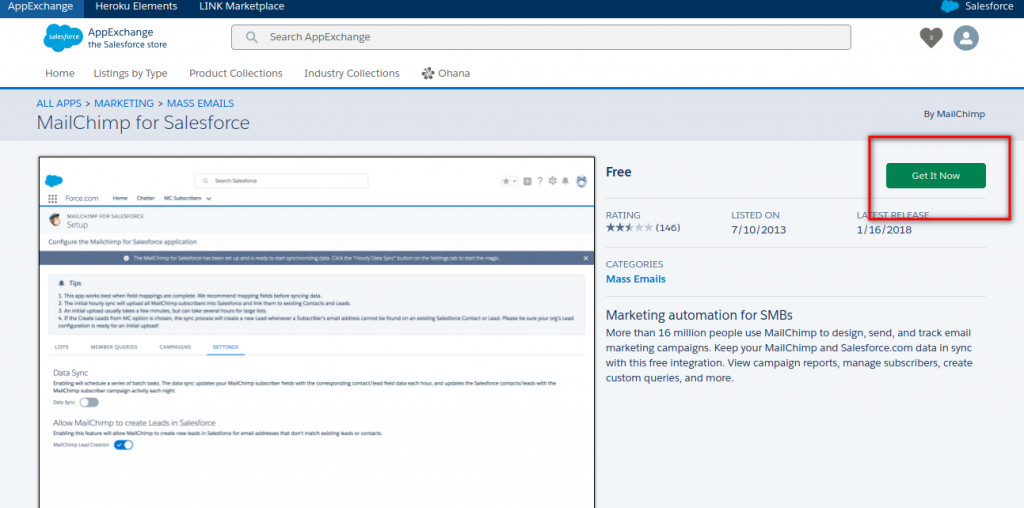Expand the MC Subscribers dropdown chevron
Screen dimensions: 1024x508
point(208,198)
